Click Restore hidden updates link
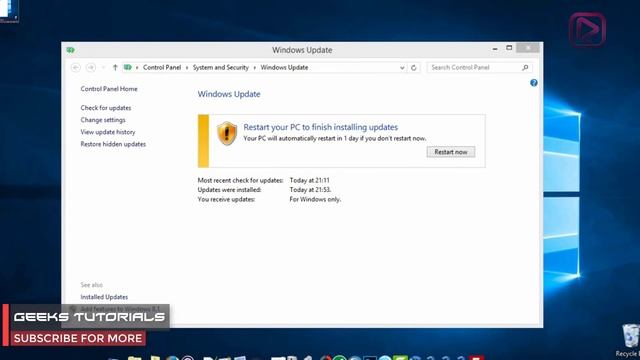 coord(113,144)
